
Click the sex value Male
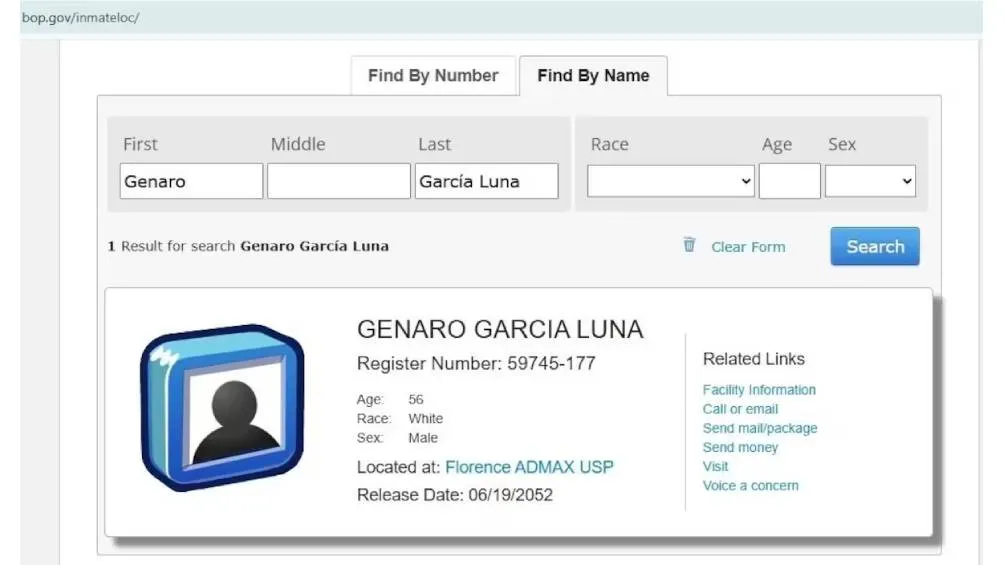pyautogui.click(x=423, y=438)
